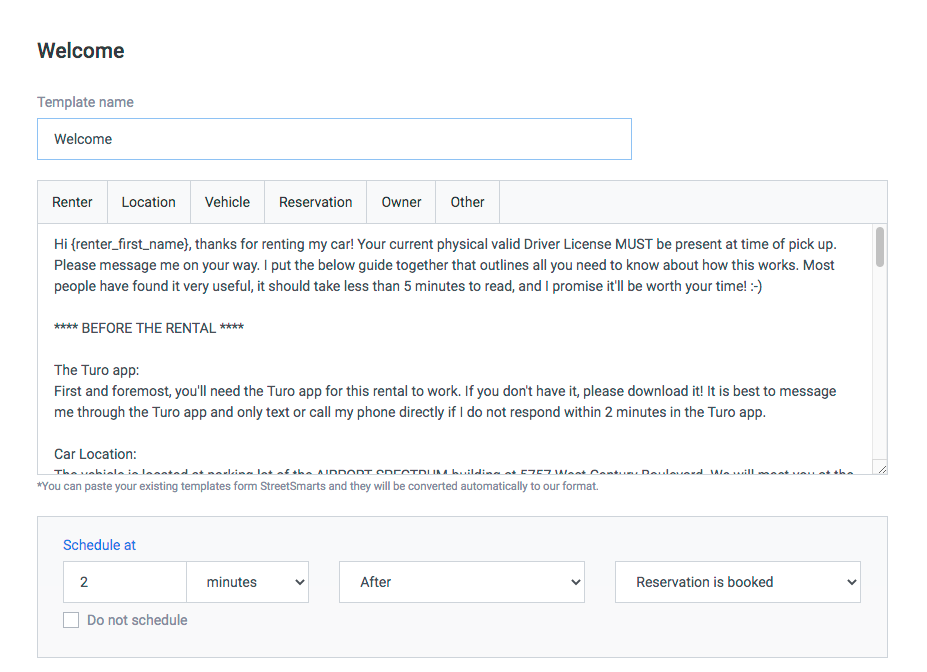
Task: Open the After timing dropdown
Action: point(462,582)
